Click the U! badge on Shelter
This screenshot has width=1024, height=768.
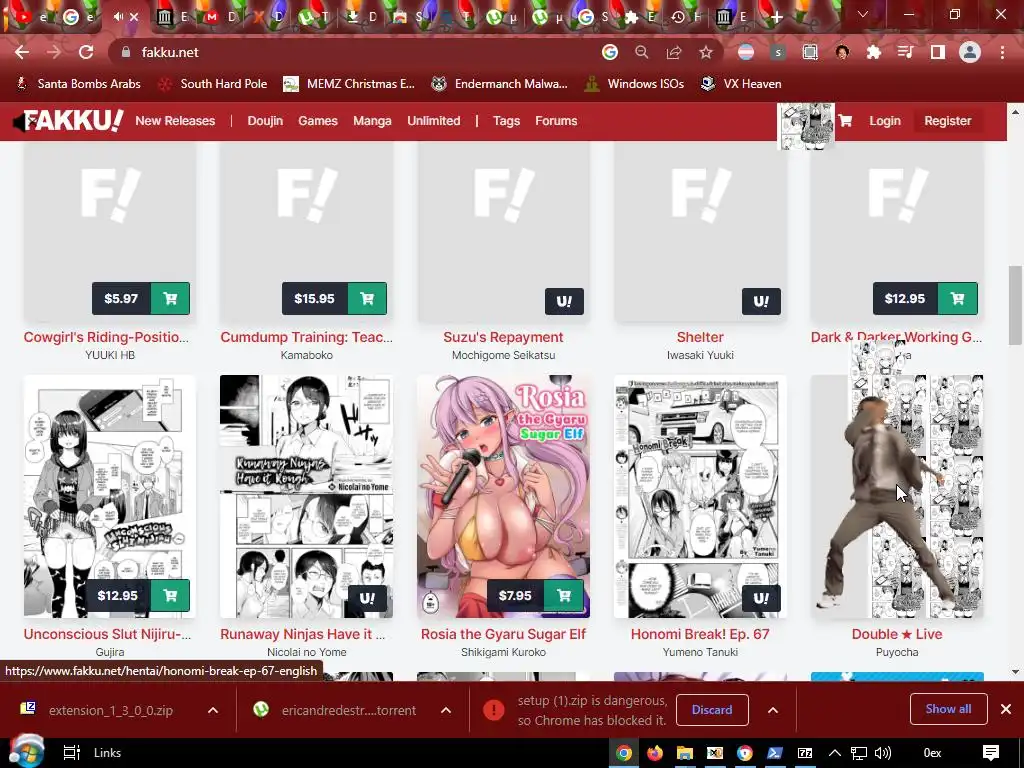click(x=761, y=301)
